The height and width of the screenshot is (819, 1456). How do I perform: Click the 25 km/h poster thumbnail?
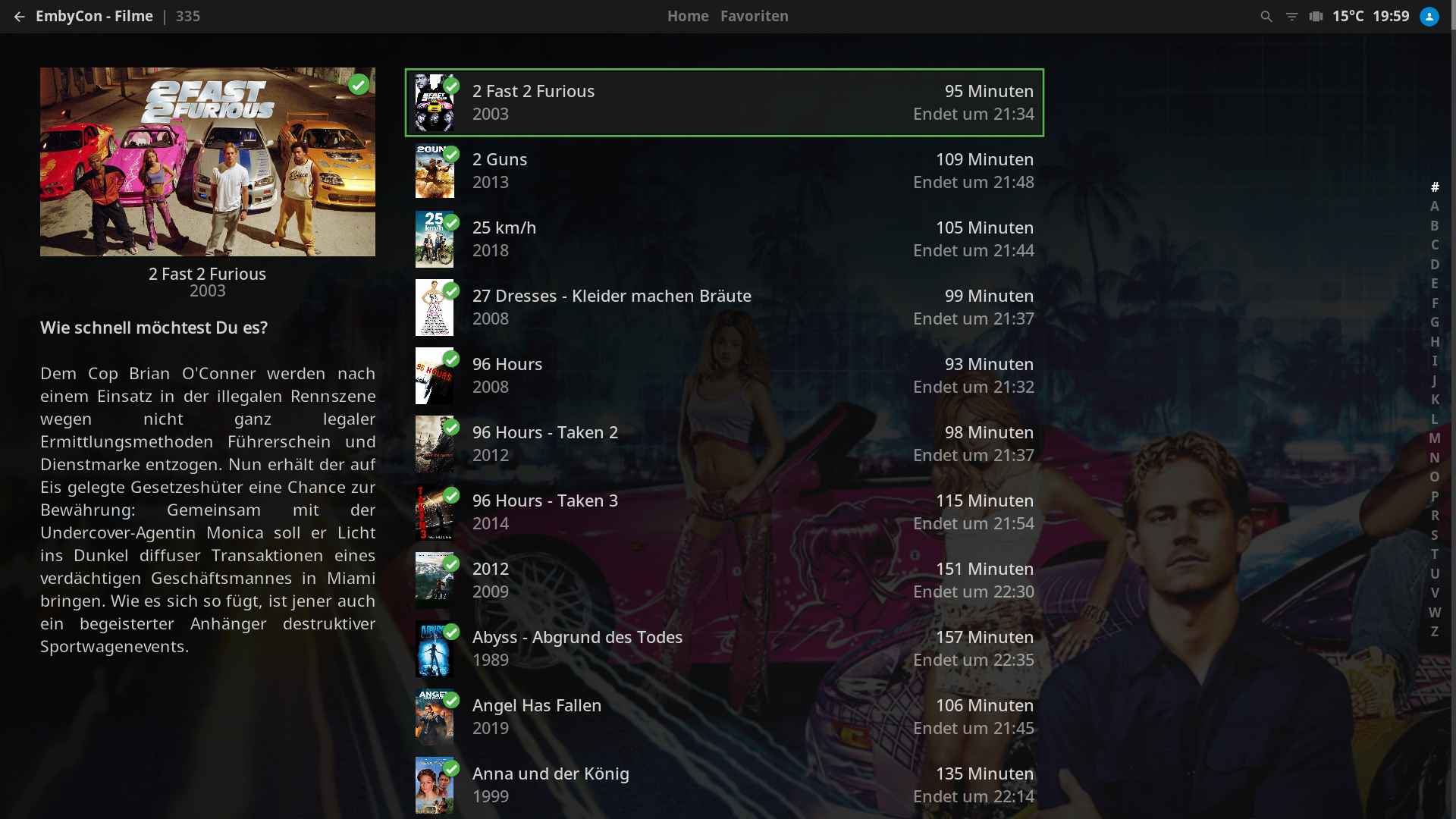(x=435, y=239)
